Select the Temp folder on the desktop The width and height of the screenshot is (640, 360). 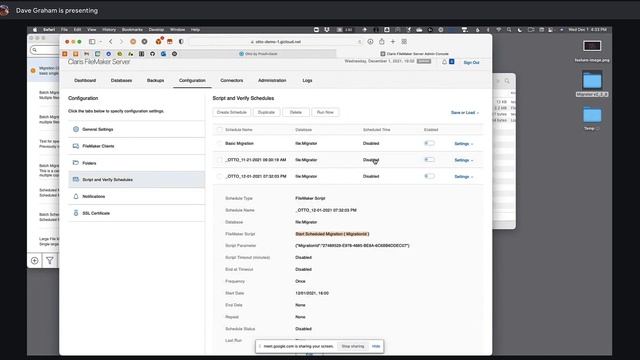tap(592, 115)
